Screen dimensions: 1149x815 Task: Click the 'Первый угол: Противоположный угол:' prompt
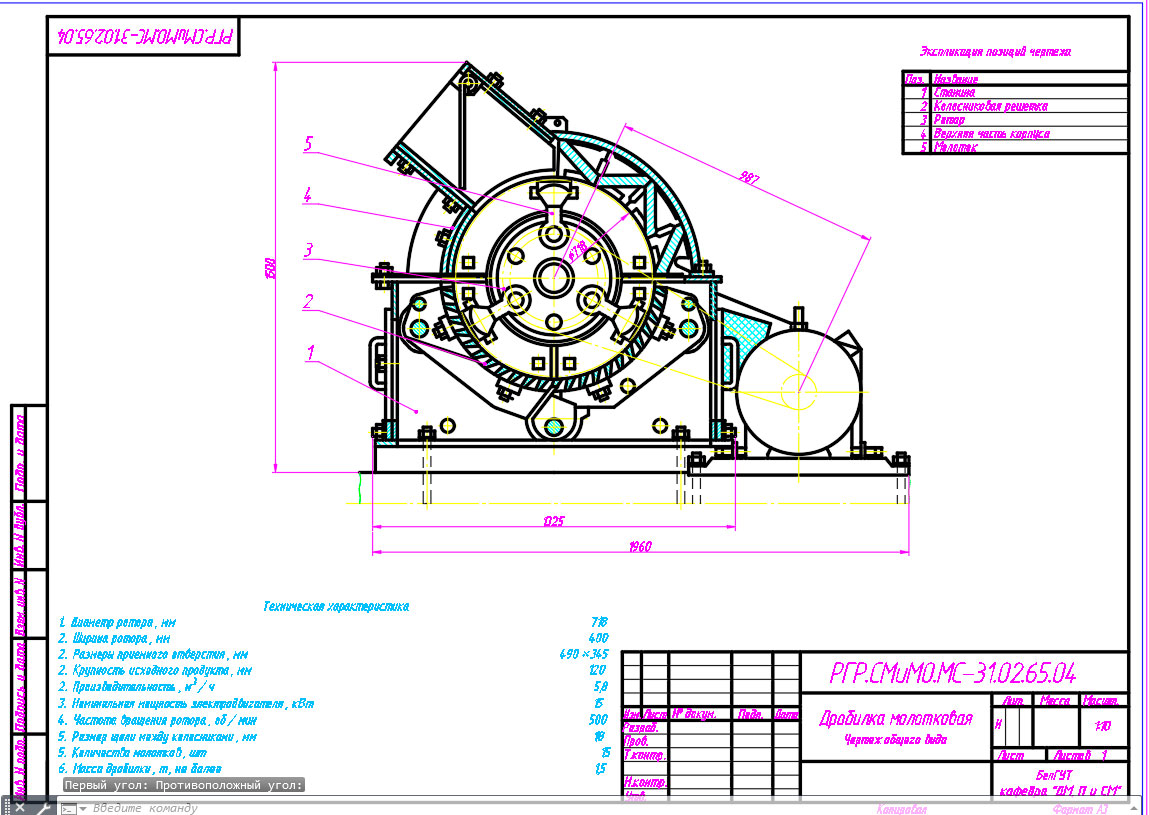coord(183,785)
